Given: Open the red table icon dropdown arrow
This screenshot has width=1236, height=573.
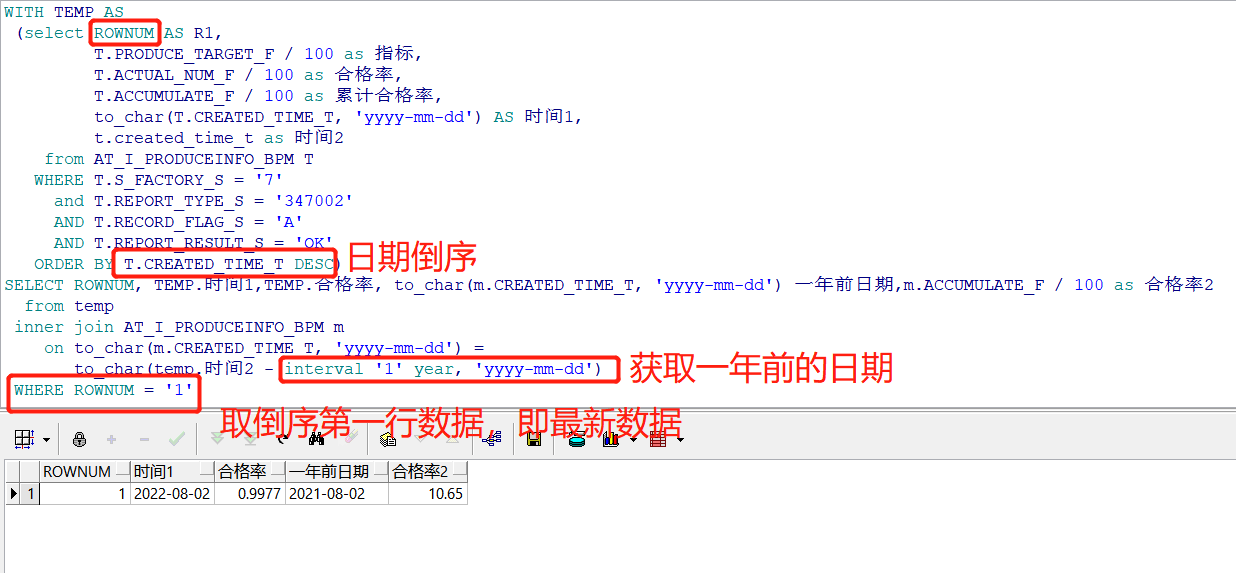Looking at the screenshot, I should 681,439.
